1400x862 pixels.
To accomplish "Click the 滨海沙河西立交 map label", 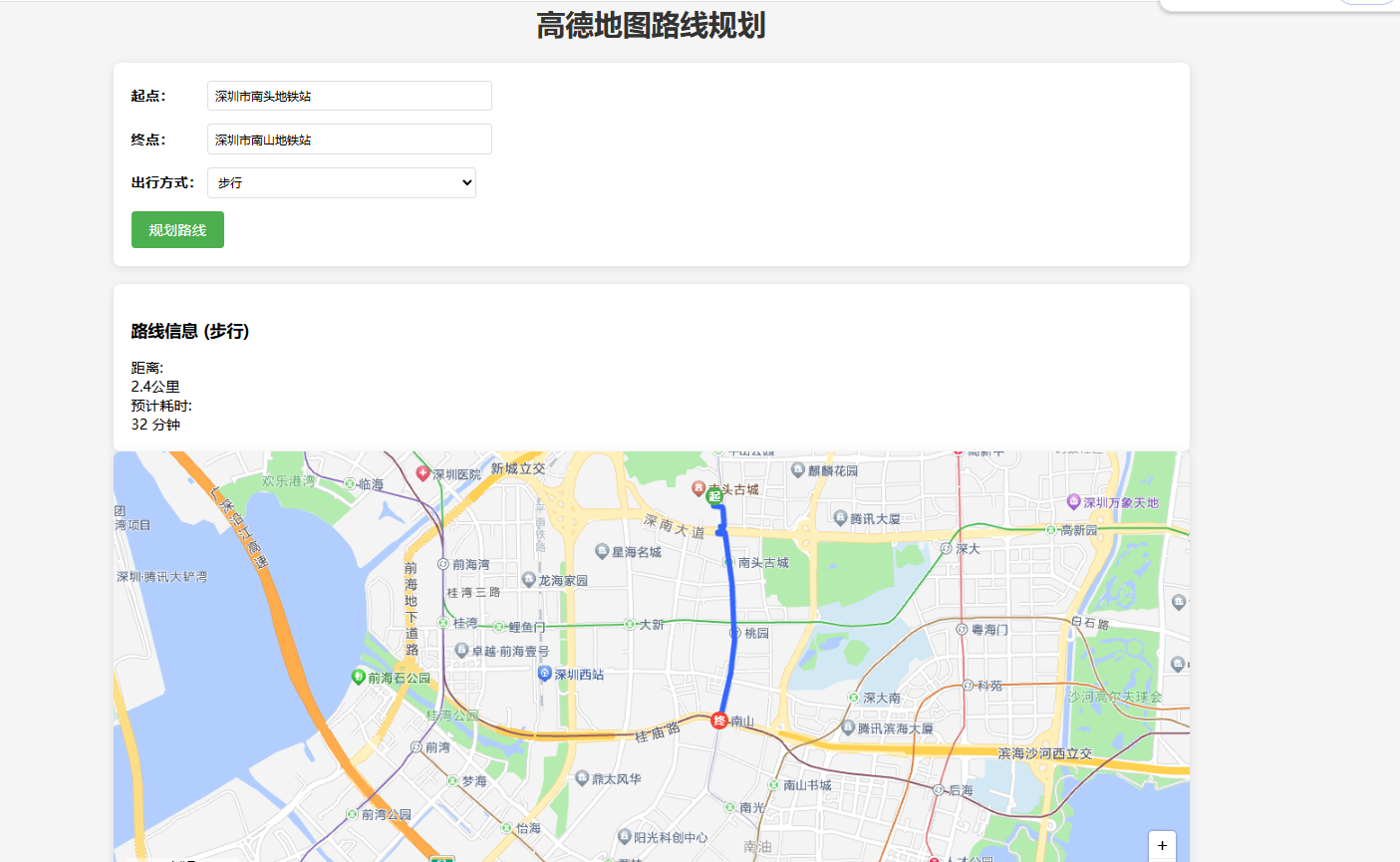I will (x=1045, y=753).
